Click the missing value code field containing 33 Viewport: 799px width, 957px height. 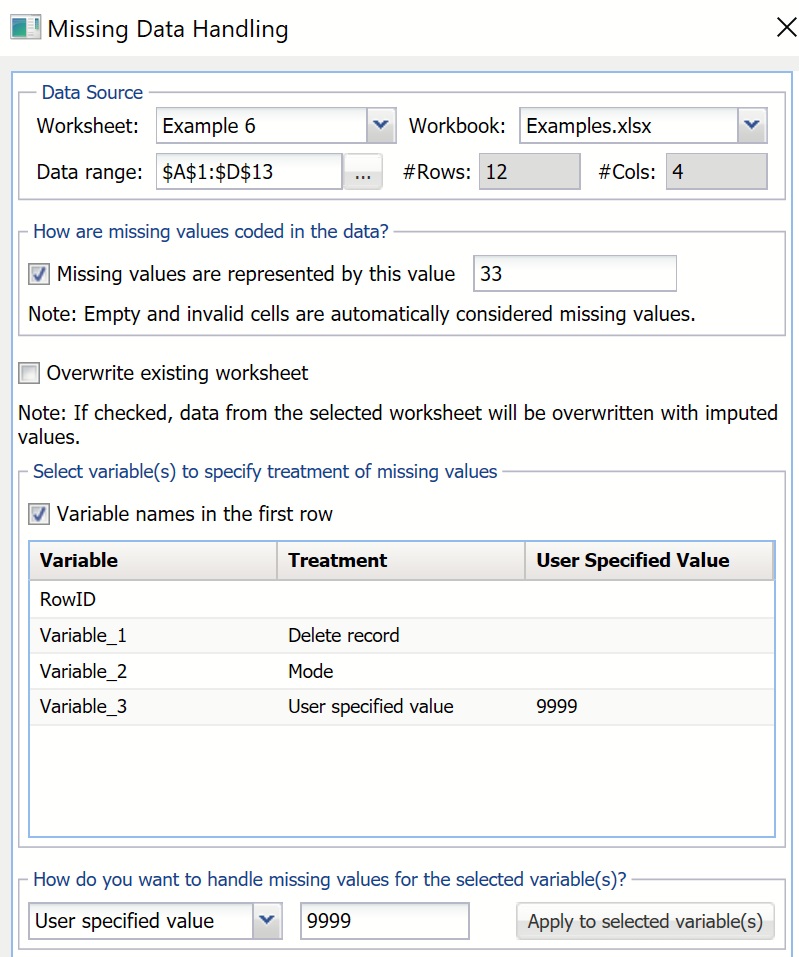(x=574, y=274)
